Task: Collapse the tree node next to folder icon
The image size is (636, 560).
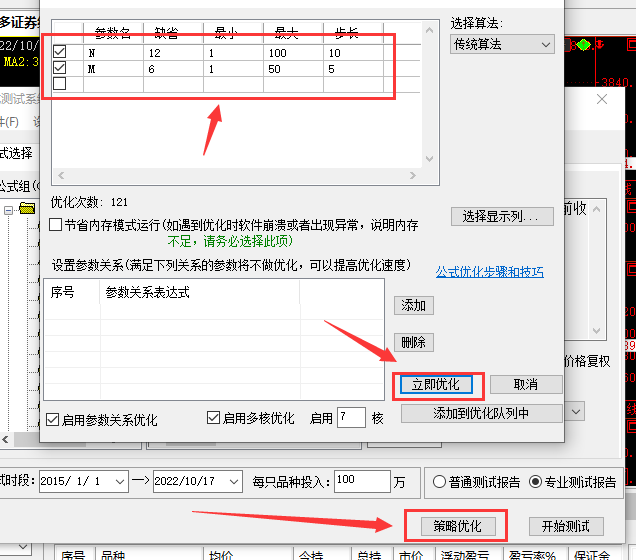Action: [8, 210]
